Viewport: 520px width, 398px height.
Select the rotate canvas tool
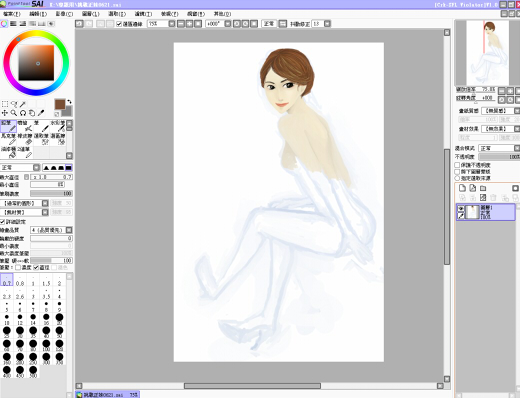(23, 113)
